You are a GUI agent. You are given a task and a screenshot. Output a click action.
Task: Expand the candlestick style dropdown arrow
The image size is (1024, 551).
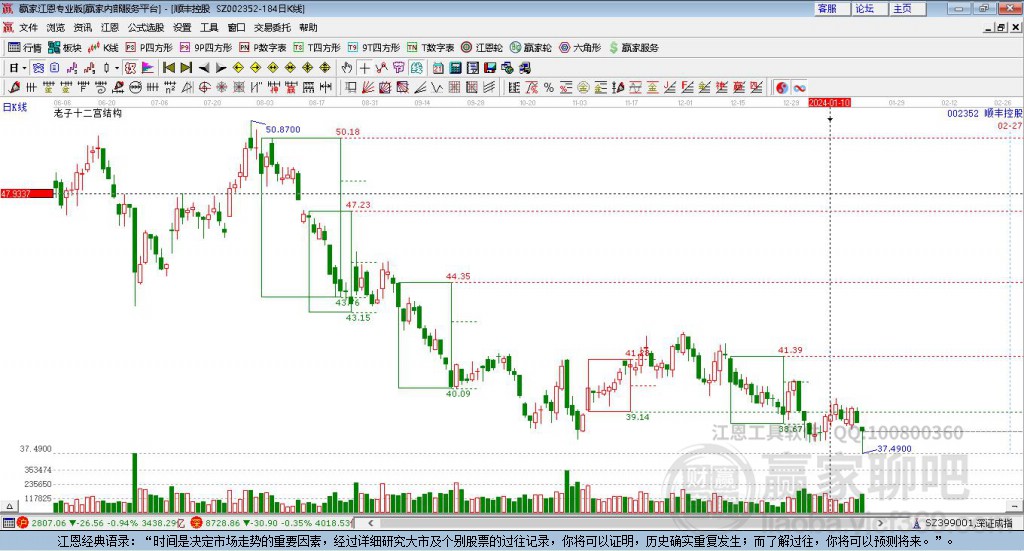pos(117,68)
